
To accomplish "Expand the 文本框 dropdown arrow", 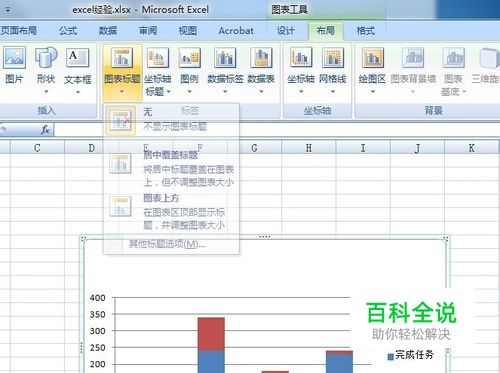I will pos(78,92).
